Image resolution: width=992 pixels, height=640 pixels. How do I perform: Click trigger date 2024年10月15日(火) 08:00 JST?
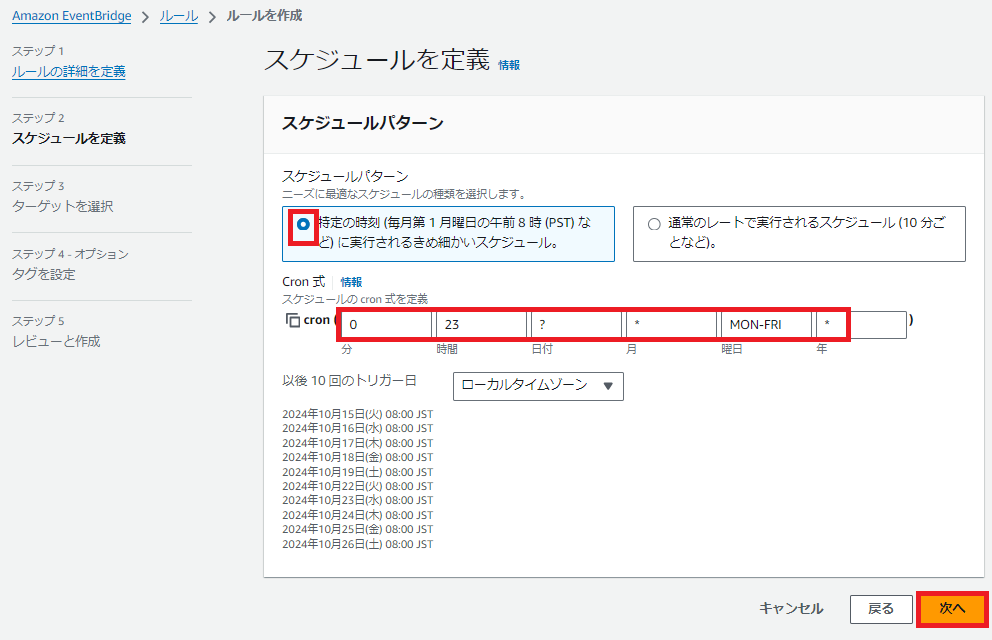pyautogui.click(x=357, y=414)
